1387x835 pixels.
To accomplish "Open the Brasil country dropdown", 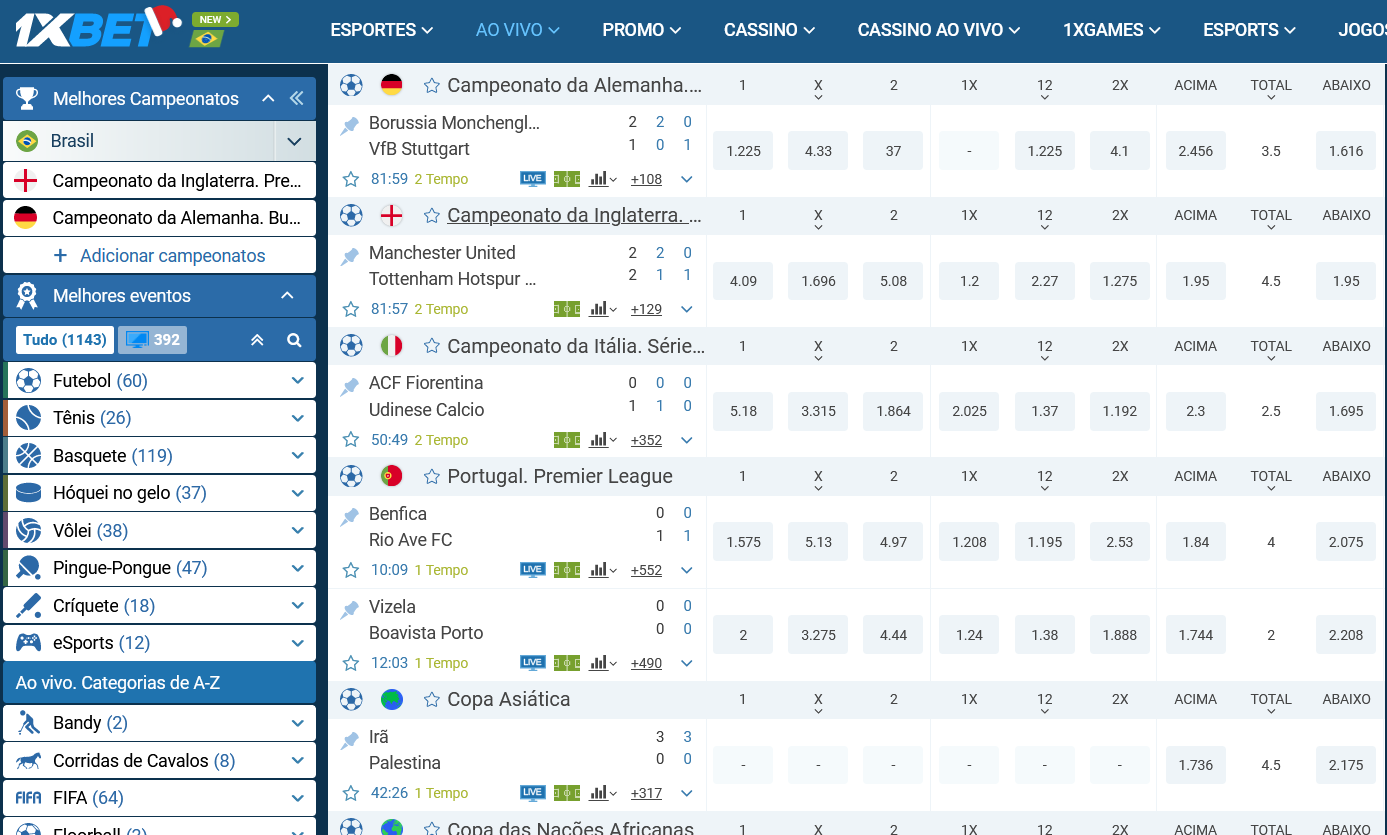I will [x=294, y=141].
